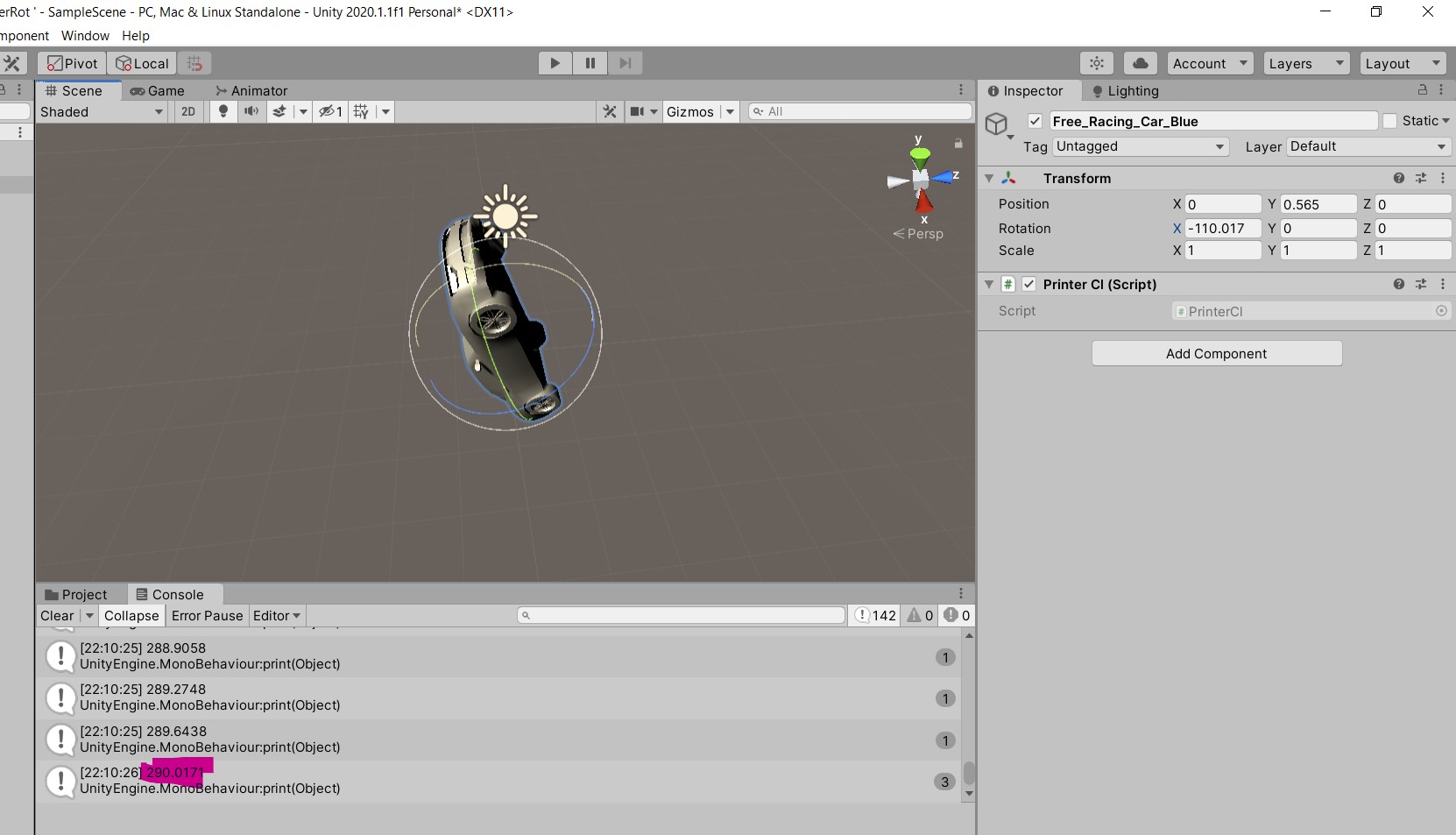Open the Window menu
The height and width of the screenshot is (835, 1456).
[84, 36]
